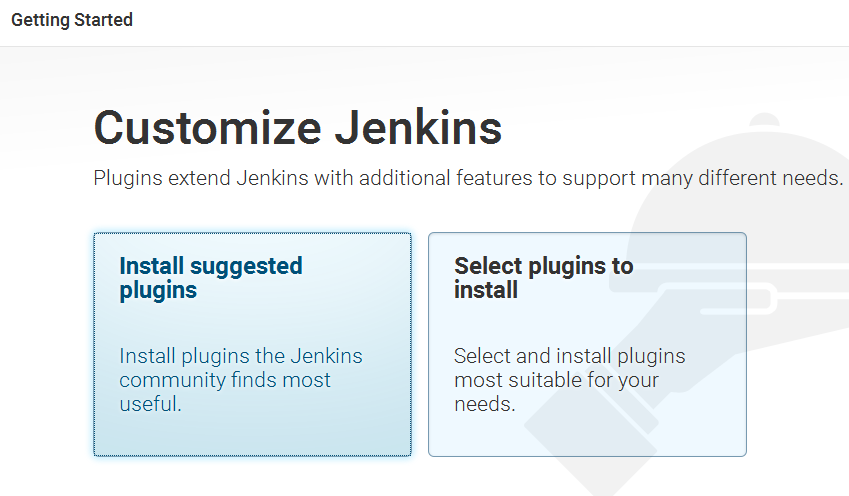Click the "Select plugins to install" bold title text
The height and width of the screenshot is (496, 849).
(544, 278)
